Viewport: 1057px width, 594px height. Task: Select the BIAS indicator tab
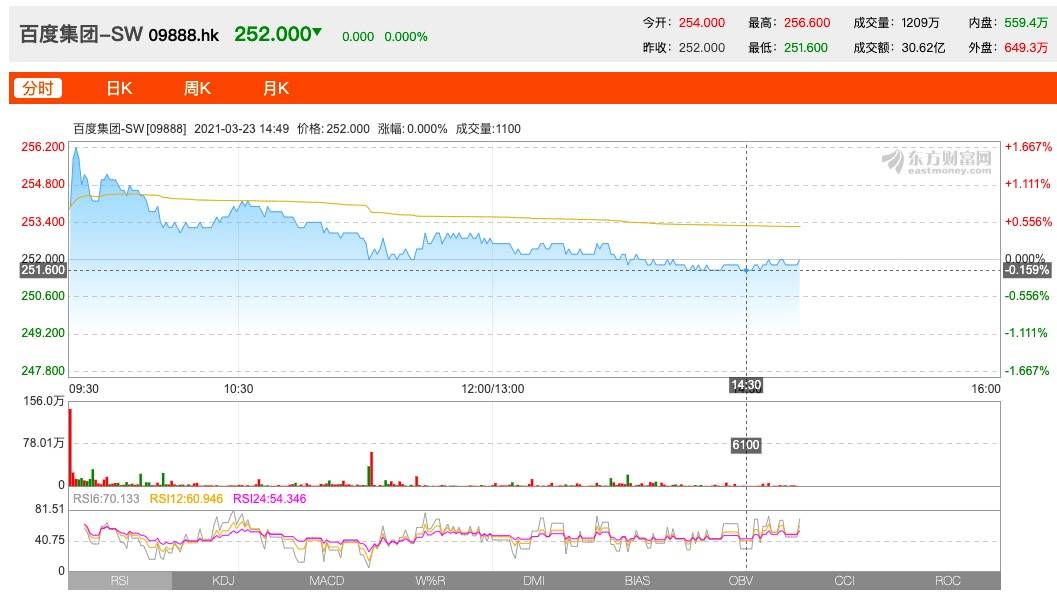(x=637, y=580)
